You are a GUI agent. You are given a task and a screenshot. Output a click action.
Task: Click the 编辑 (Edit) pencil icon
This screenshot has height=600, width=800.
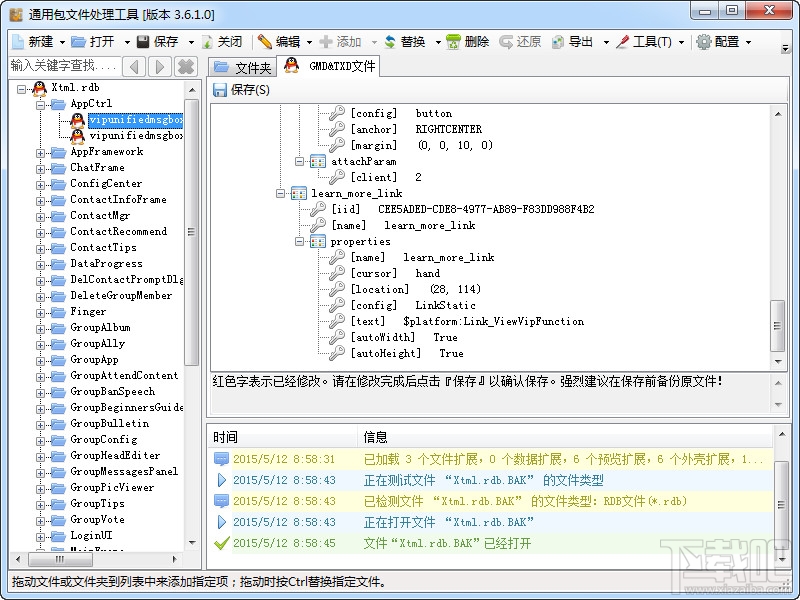265,42
